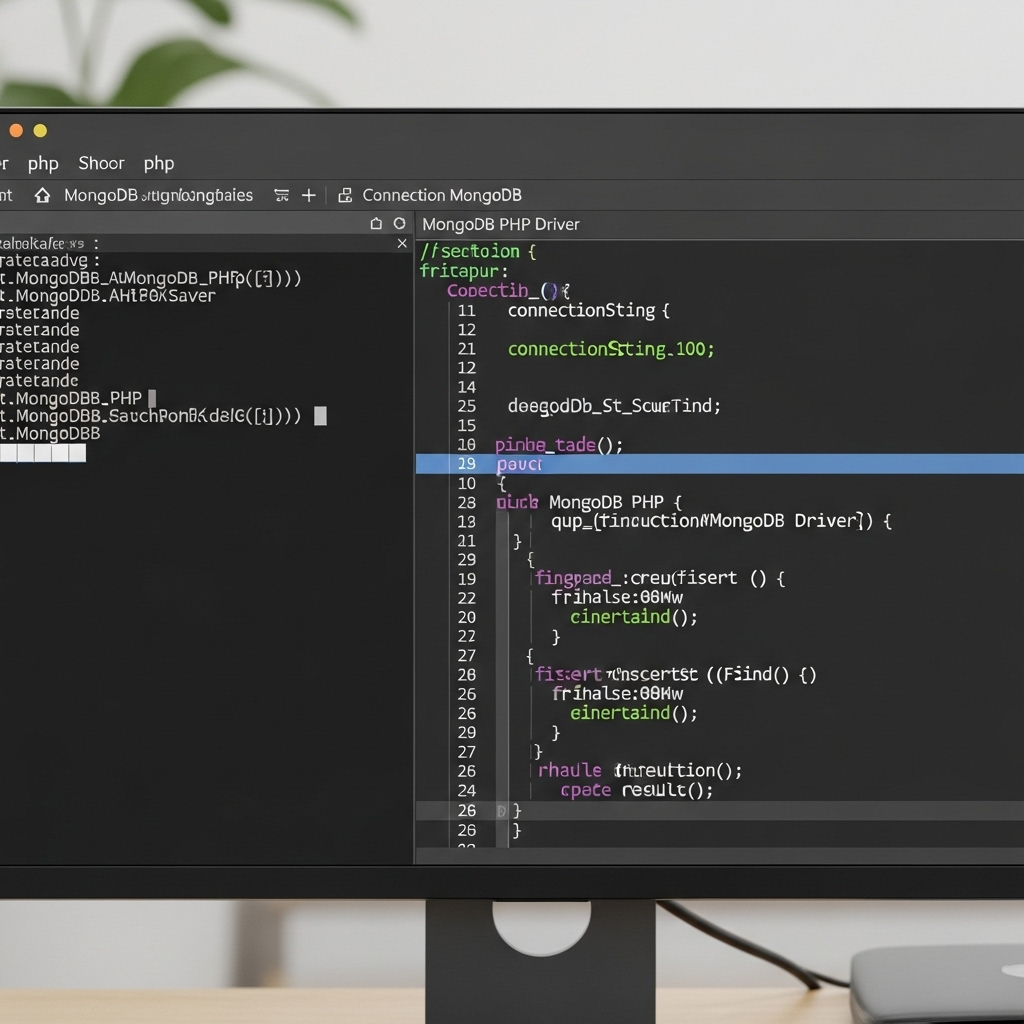
Task: Click the green "connectionSting_100;" code line
Action: click(x=611, y=349)
